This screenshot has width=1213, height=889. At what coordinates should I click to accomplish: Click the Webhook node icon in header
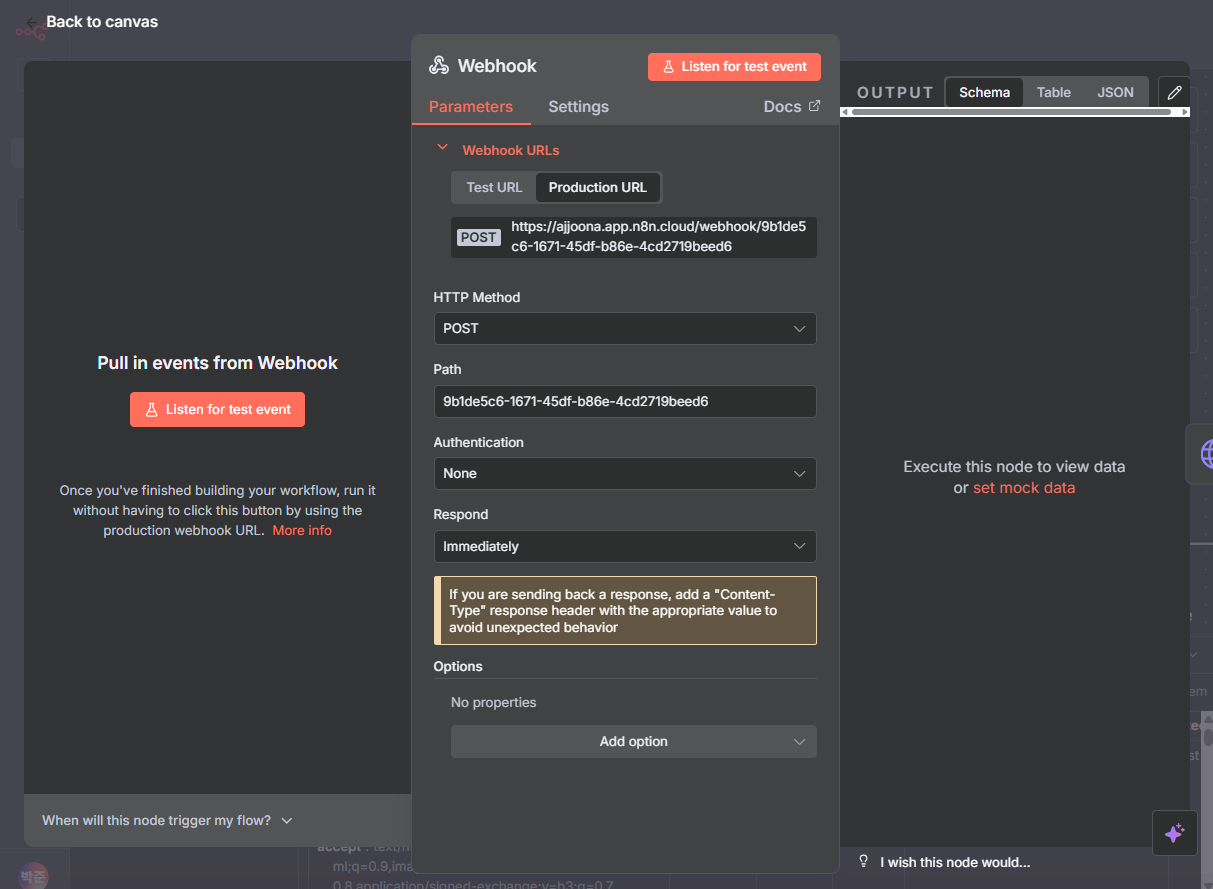tap(439, 66)
